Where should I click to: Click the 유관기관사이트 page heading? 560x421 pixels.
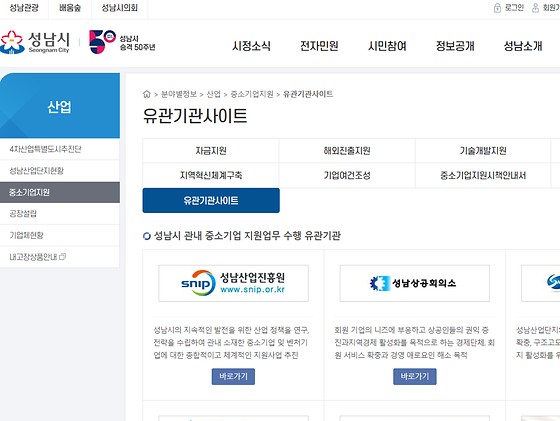[195, 116]
